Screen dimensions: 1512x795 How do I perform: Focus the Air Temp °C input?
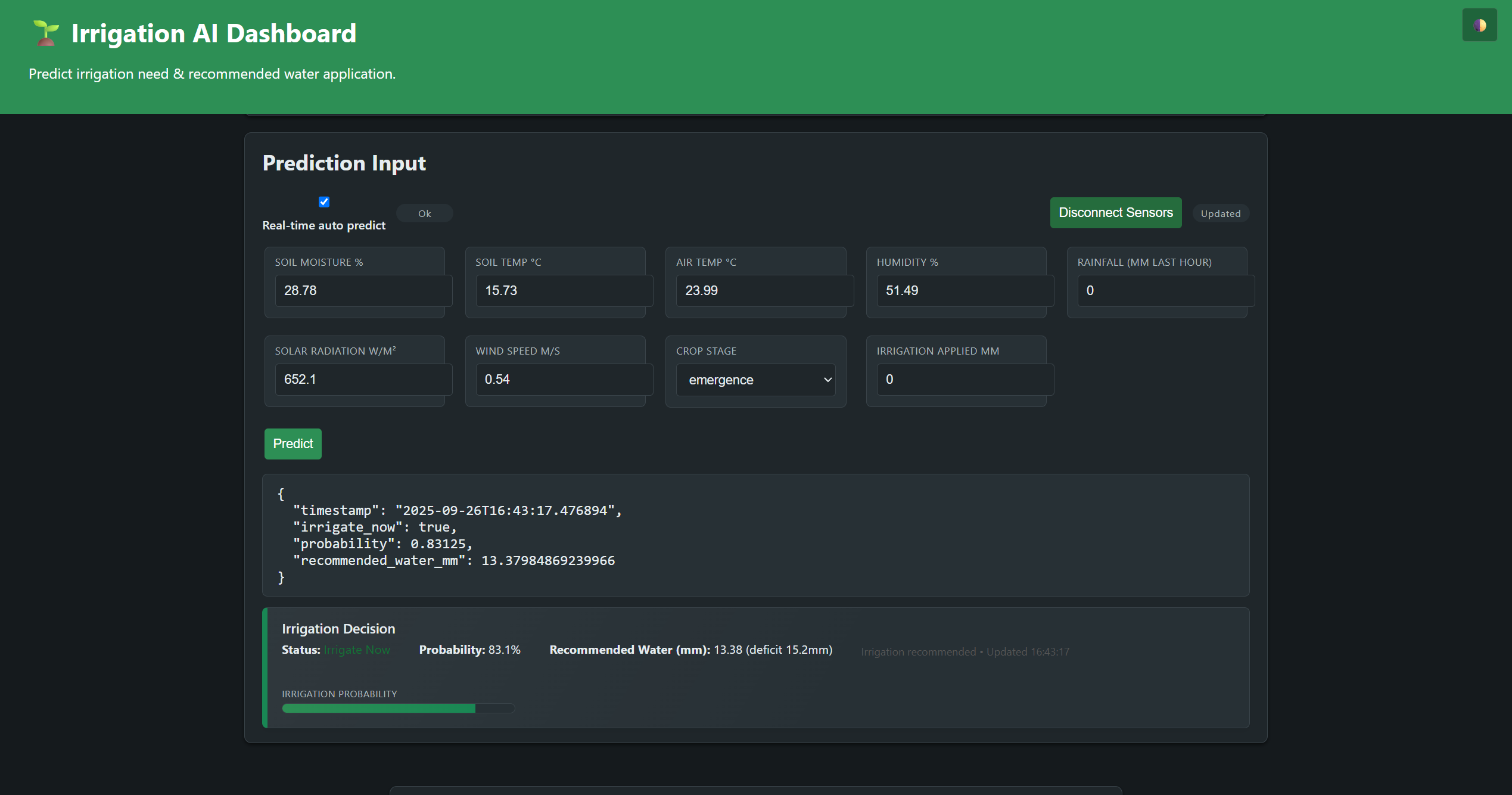point(764,291)
